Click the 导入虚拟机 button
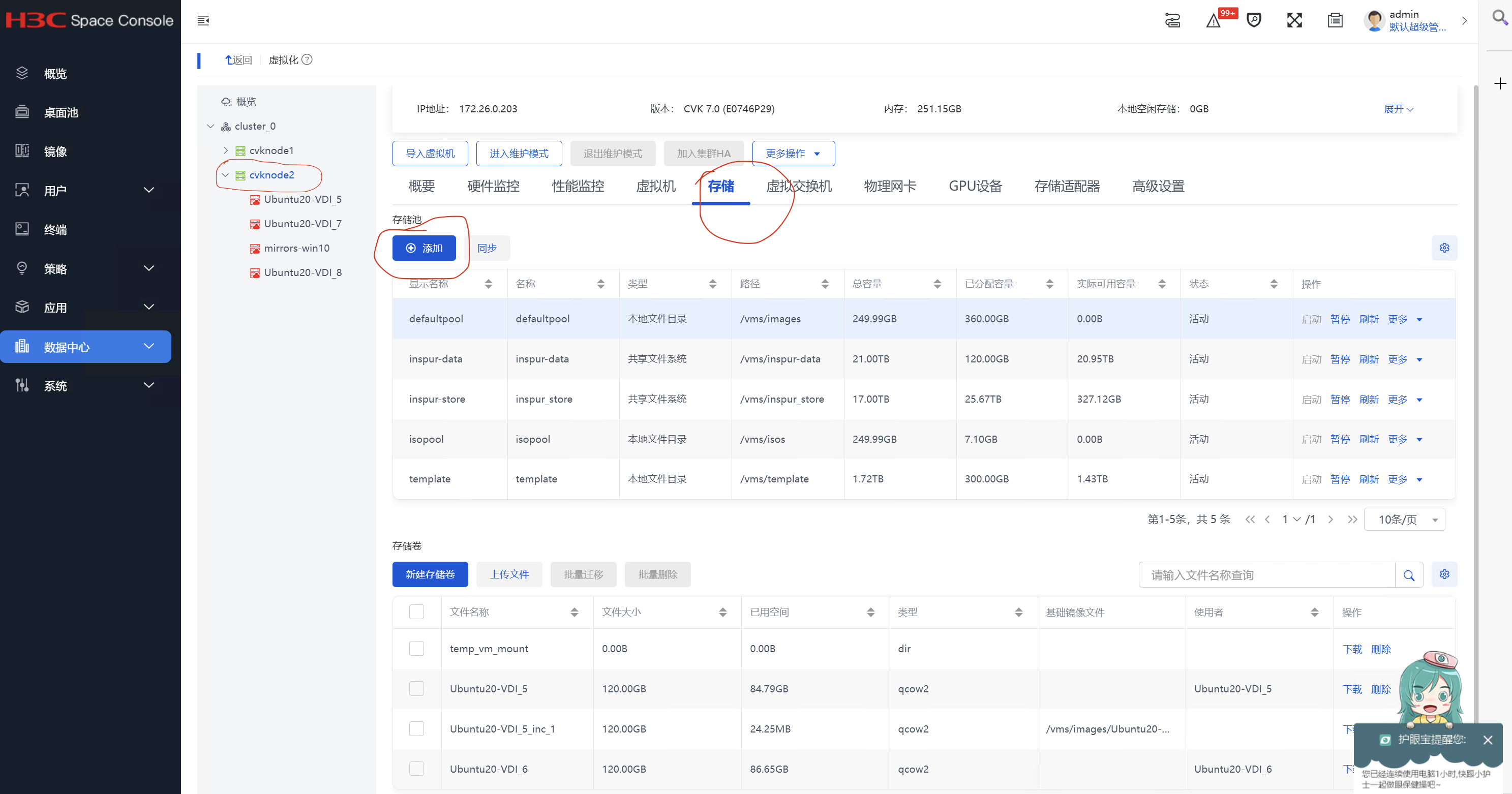Viewport: 1512px width, 794px height. coord(430,153)
